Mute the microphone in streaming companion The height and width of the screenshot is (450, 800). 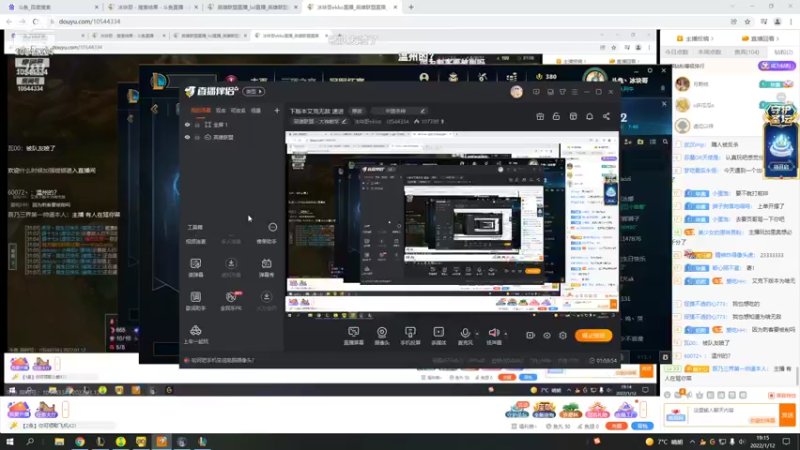(x=465, y=333)
